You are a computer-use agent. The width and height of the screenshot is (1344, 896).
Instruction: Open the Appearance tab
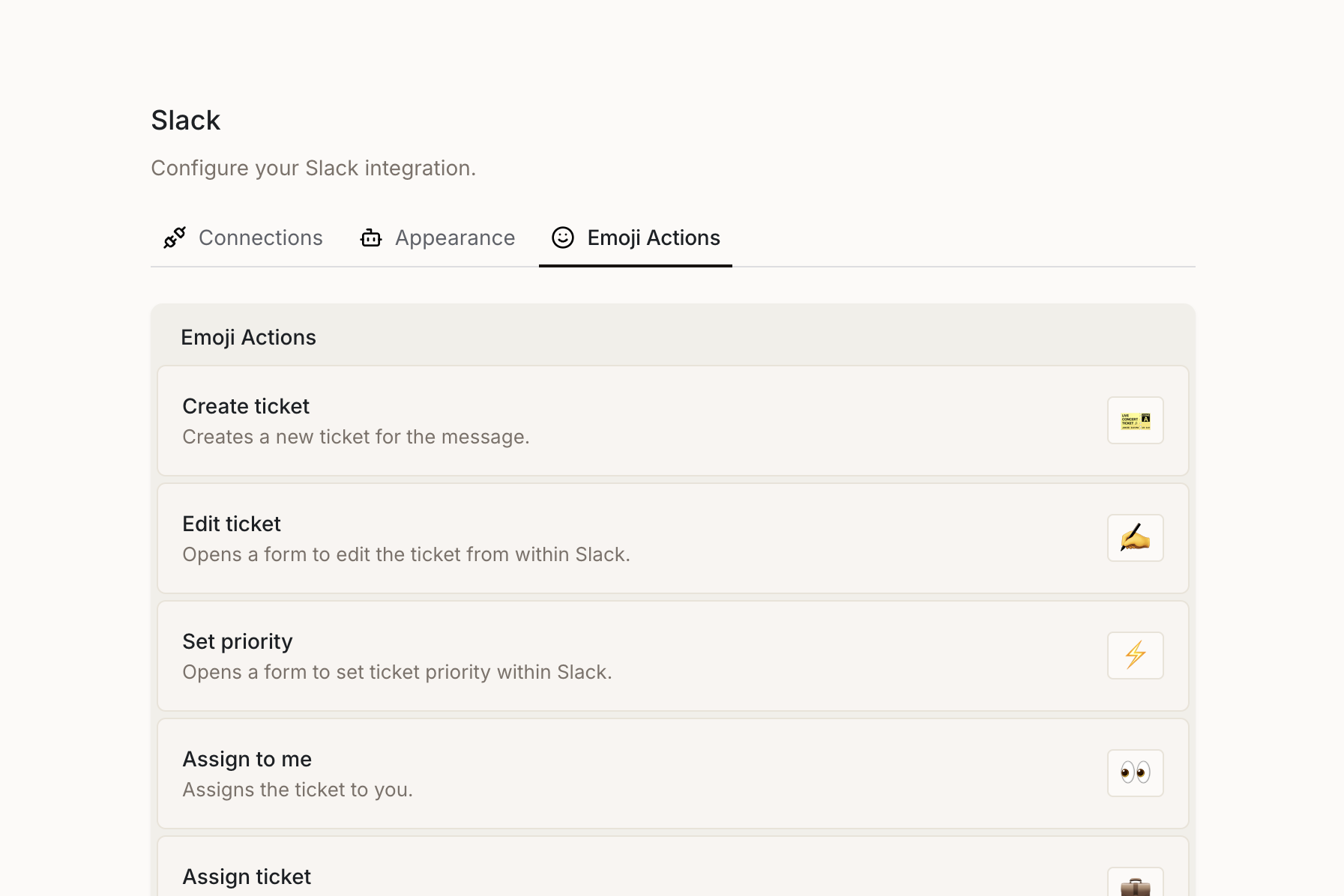(454, 237)
